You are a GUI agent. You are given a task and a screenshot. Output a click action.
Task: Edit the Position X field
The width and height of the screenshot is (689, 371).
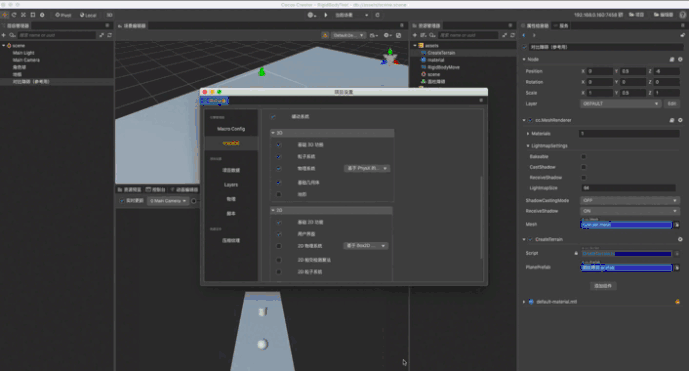tap(600, 71)
